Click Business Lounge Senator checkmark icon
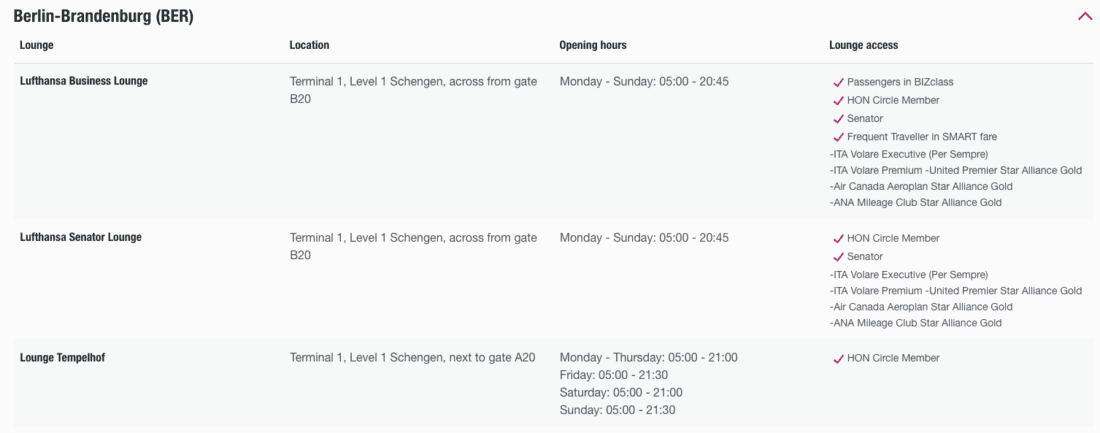 click(839, 119)
